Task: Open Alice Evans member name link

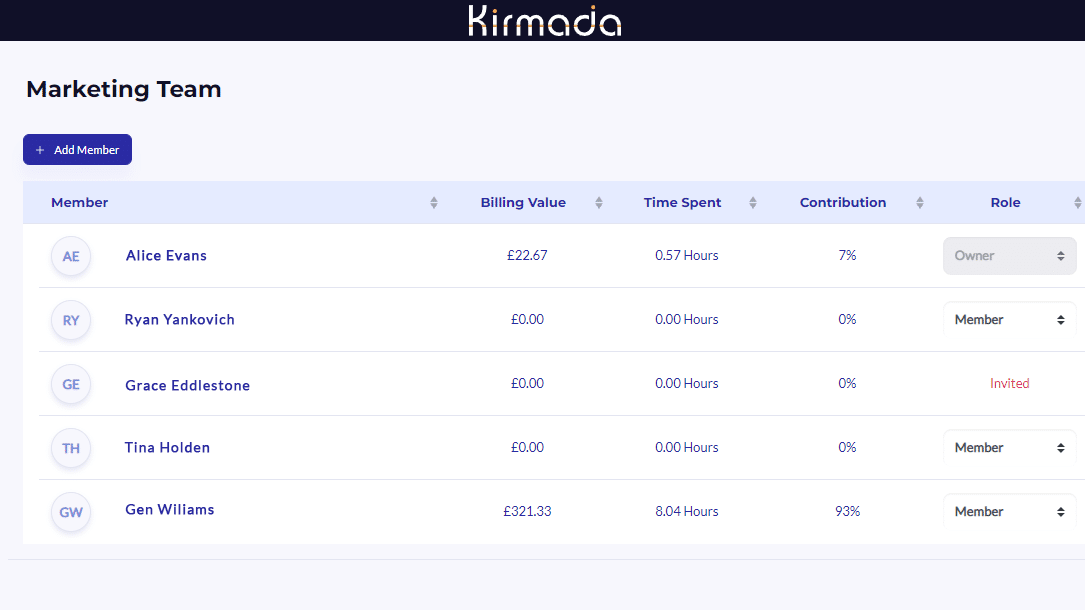Action: 166,256
